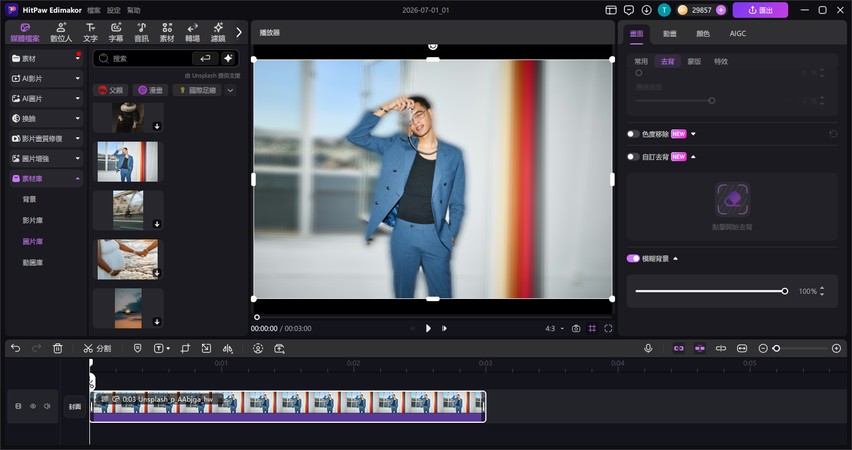Enter fullscreen preview mode
Image resolution: width=852 pixels, height=450 pixels.
[608, 328]
